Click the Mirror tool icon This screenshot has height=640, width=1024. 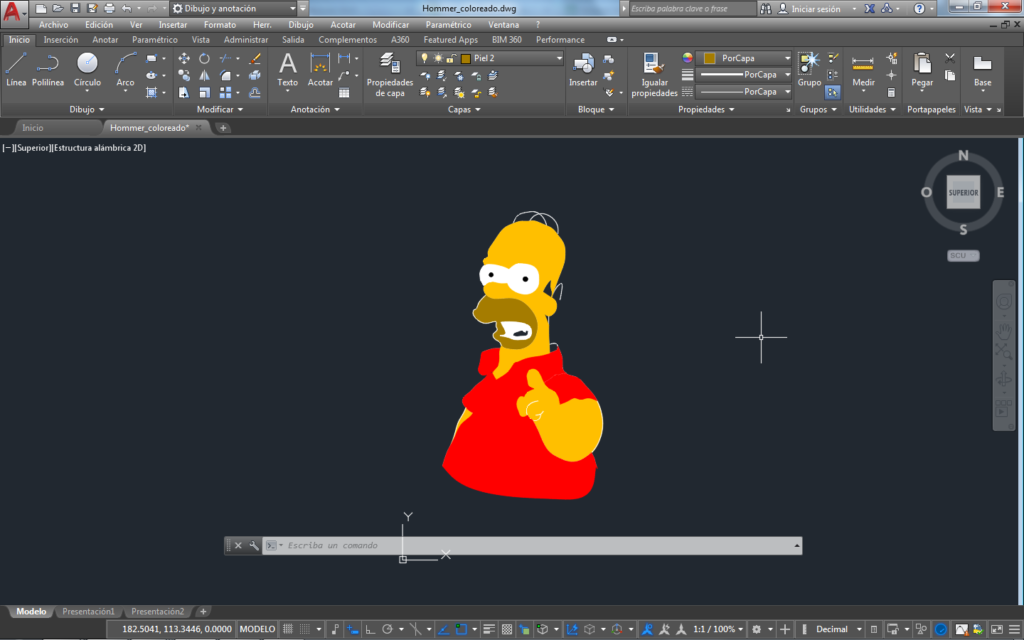click(204, 75)
